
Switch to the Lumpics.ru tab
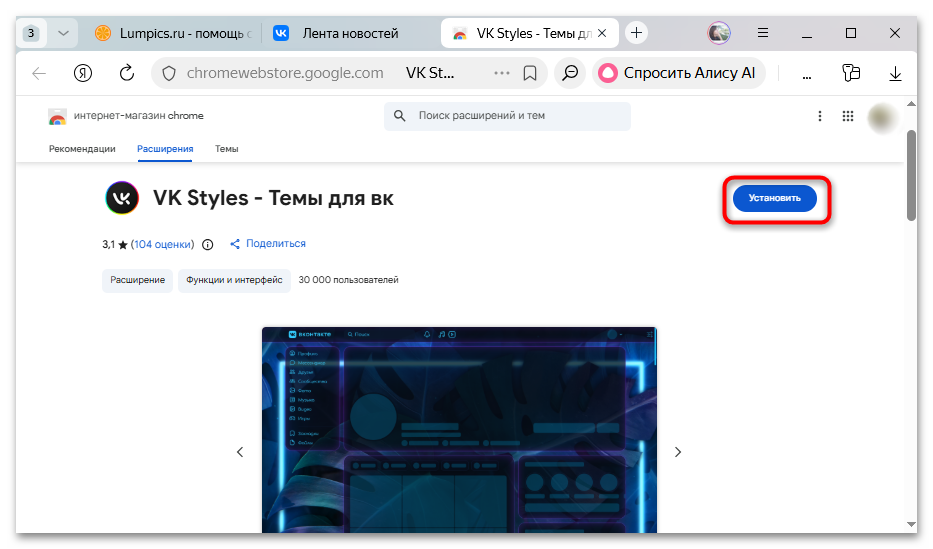click(x=175, y=33)
